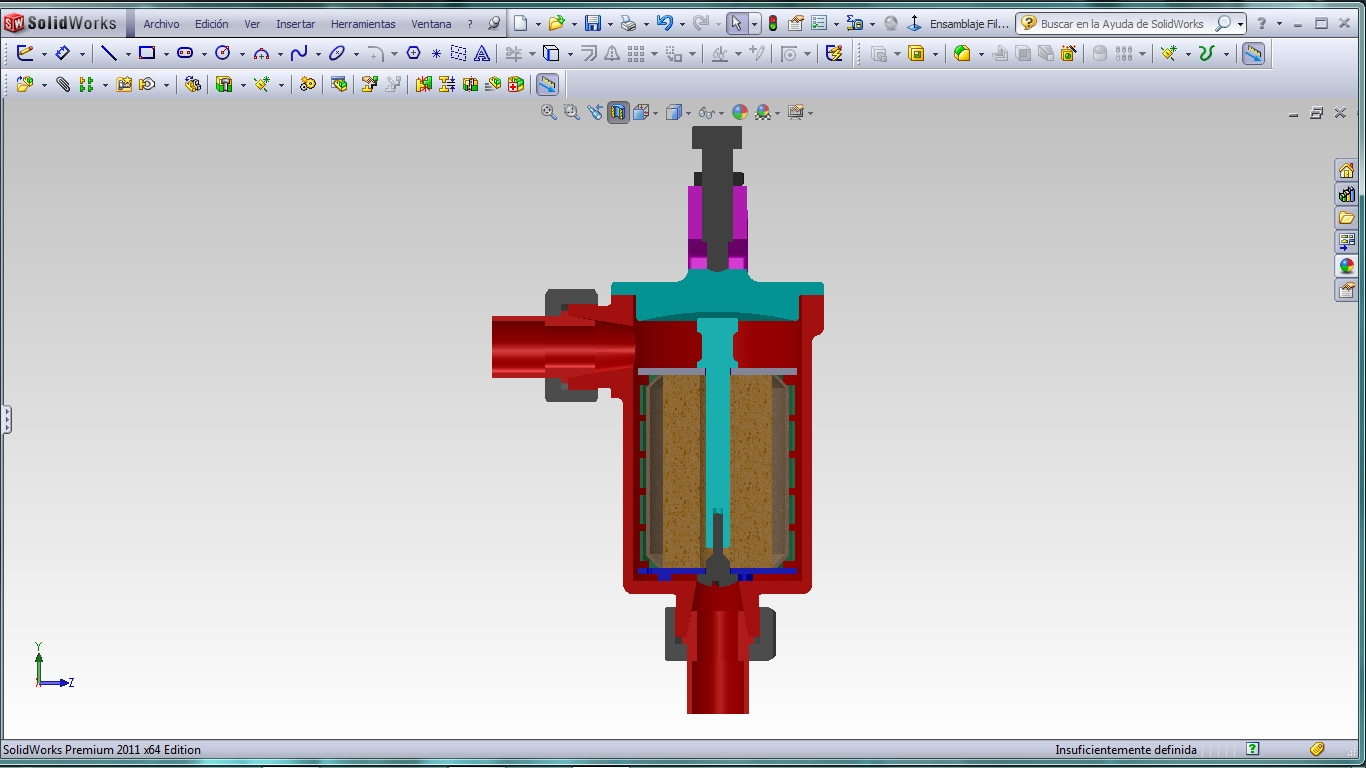Open the SolidWorks Resources home tab
Image resolution: width=1366 pixels, height=768 pixels.
pyautogui.click(x=1346, y=170)
